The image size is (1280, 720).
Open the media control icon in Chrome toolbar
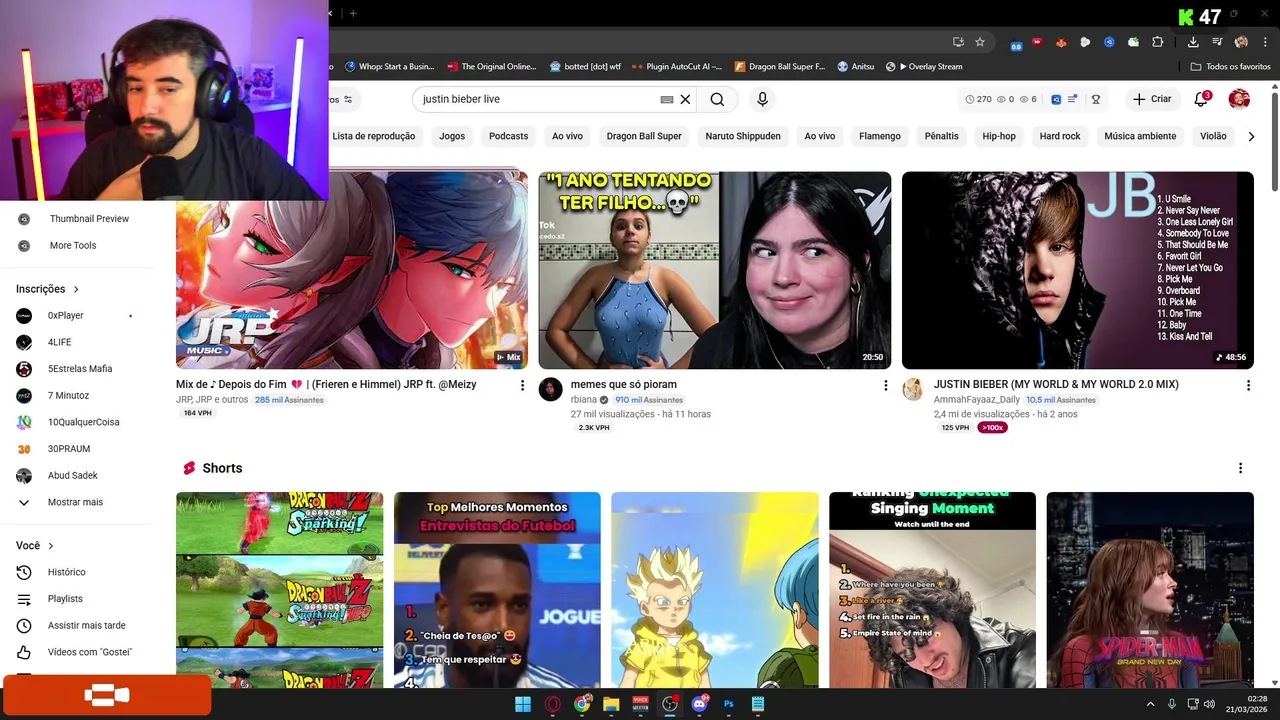tap(1217, 42)
